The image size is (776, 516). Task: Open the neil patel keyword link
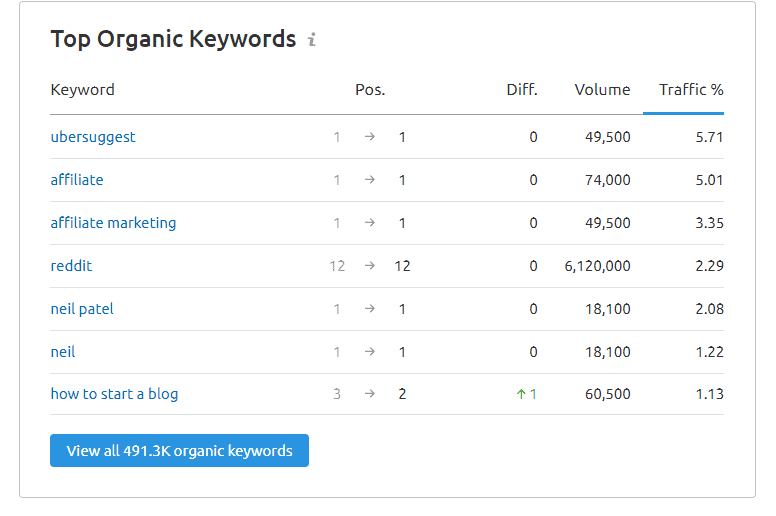82,309
